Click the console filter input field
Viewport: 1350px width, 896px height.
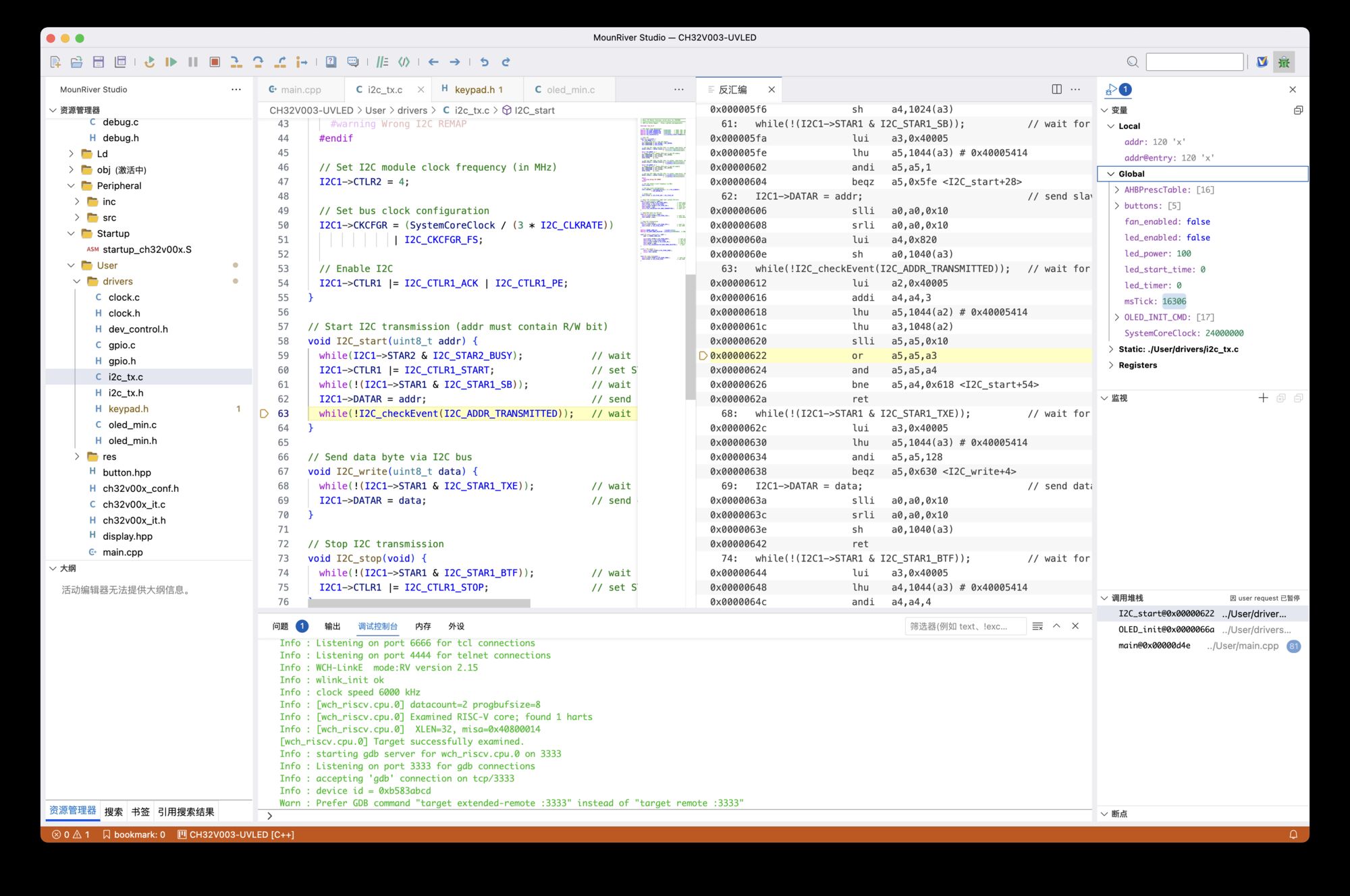point(964,626)
